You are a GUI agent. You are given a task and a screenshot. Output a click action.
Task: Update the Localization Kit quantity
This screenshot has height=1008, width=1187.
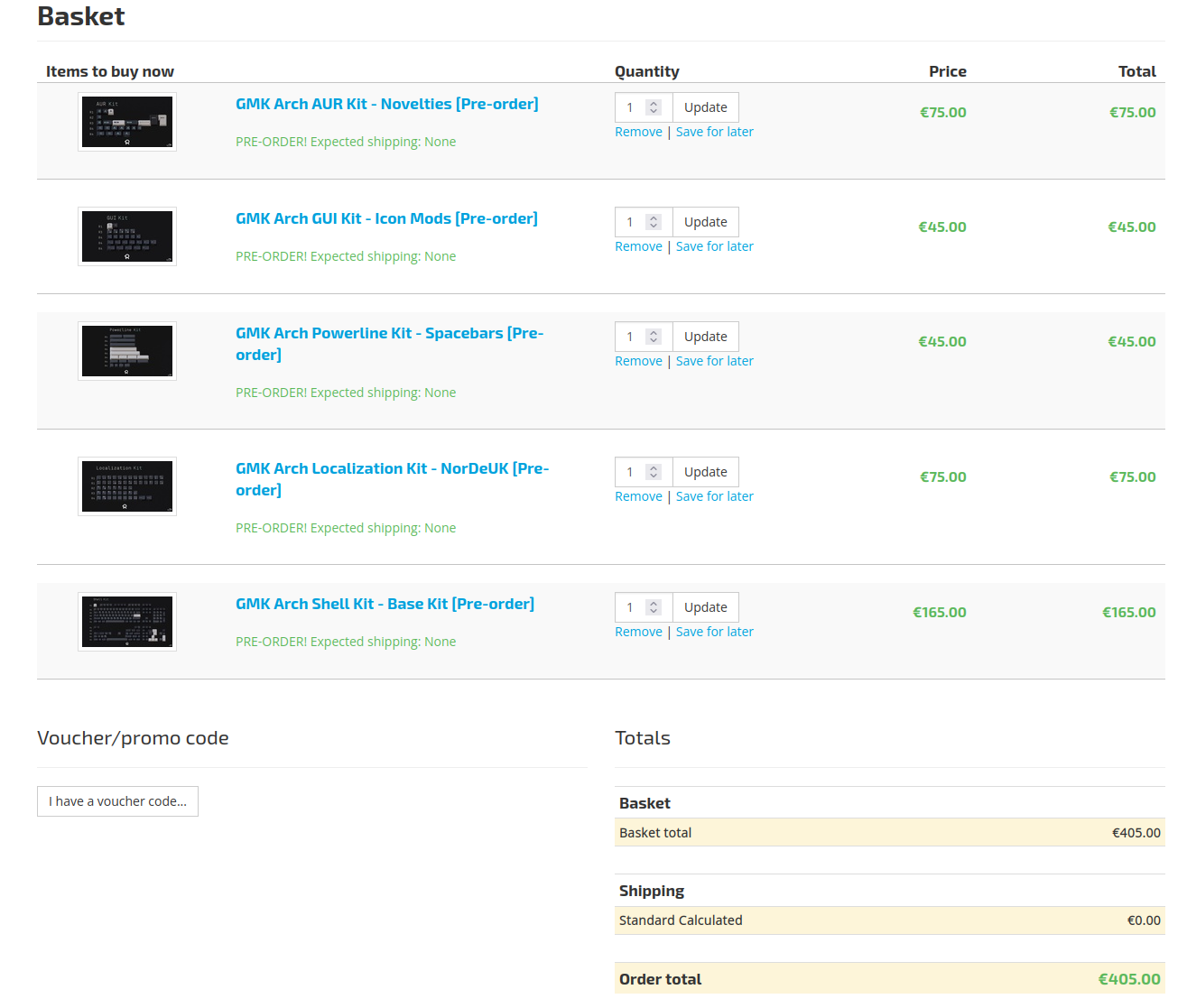click(706, 472)
